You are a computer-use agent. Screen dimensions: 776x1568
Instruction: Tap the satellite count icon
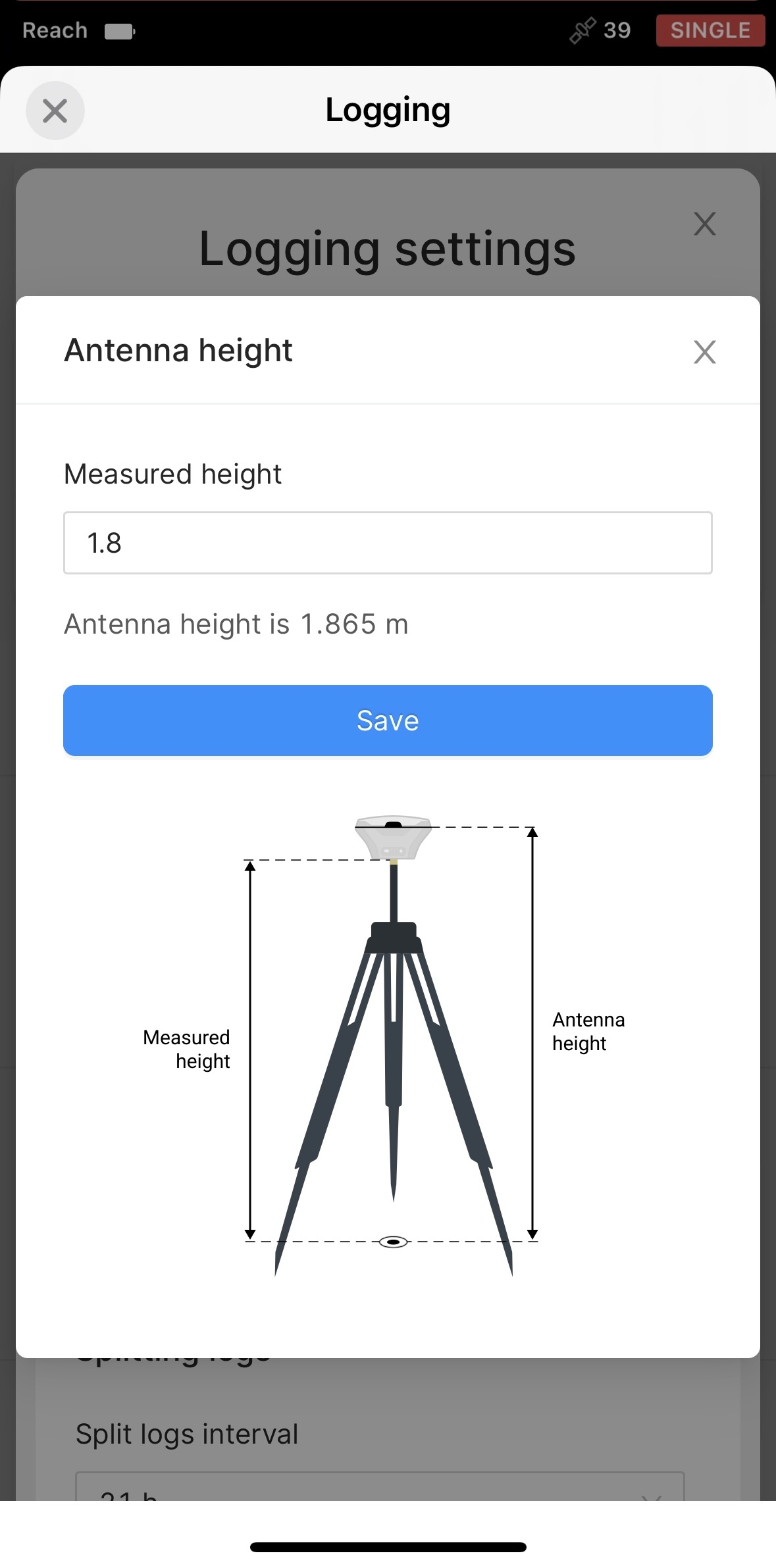[x=582, y=30]
